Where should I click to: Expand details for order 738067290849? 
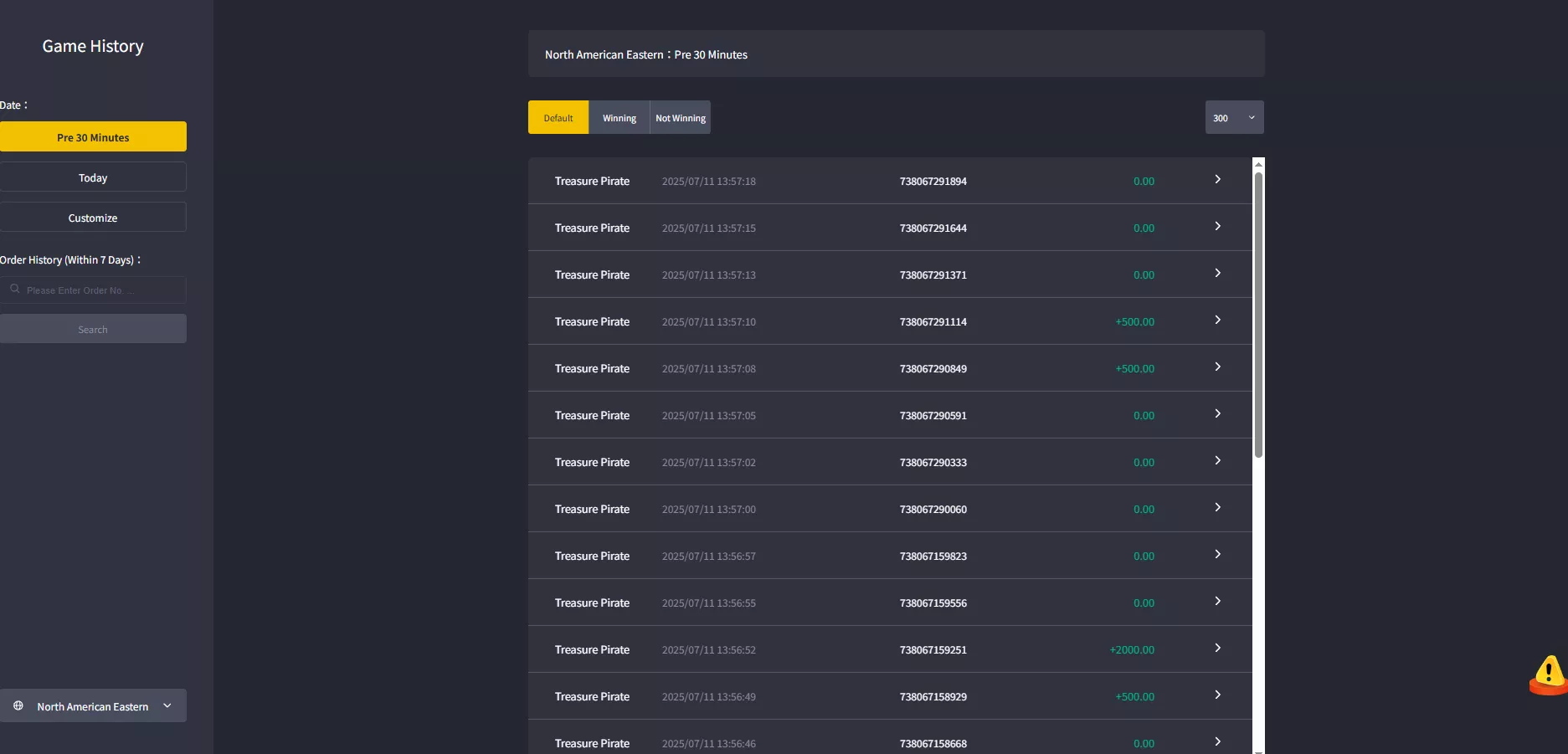(1217, 367)
